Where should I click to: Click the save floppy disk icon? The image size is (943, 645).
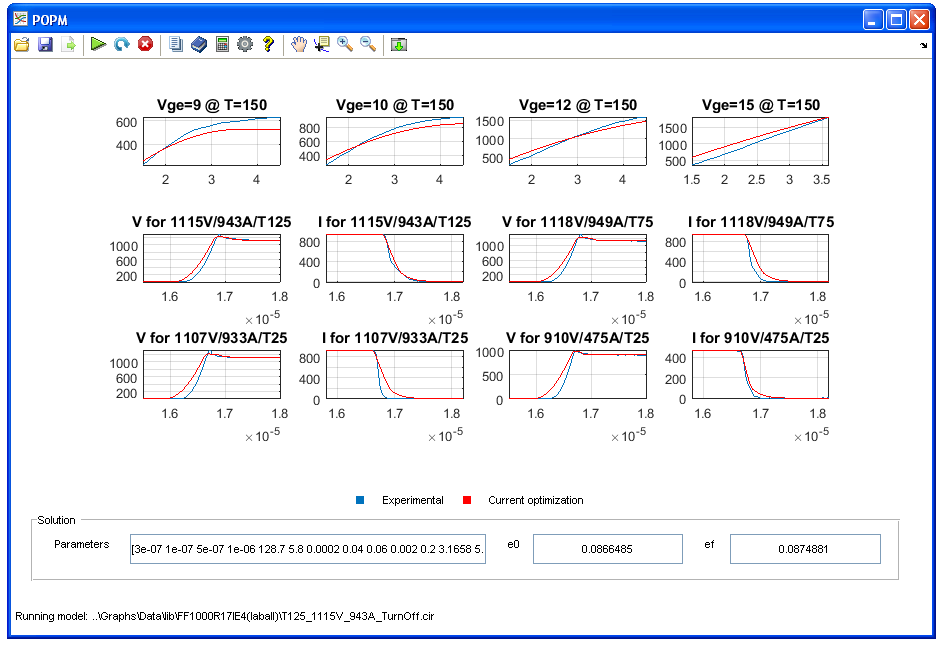click(45, 45)
